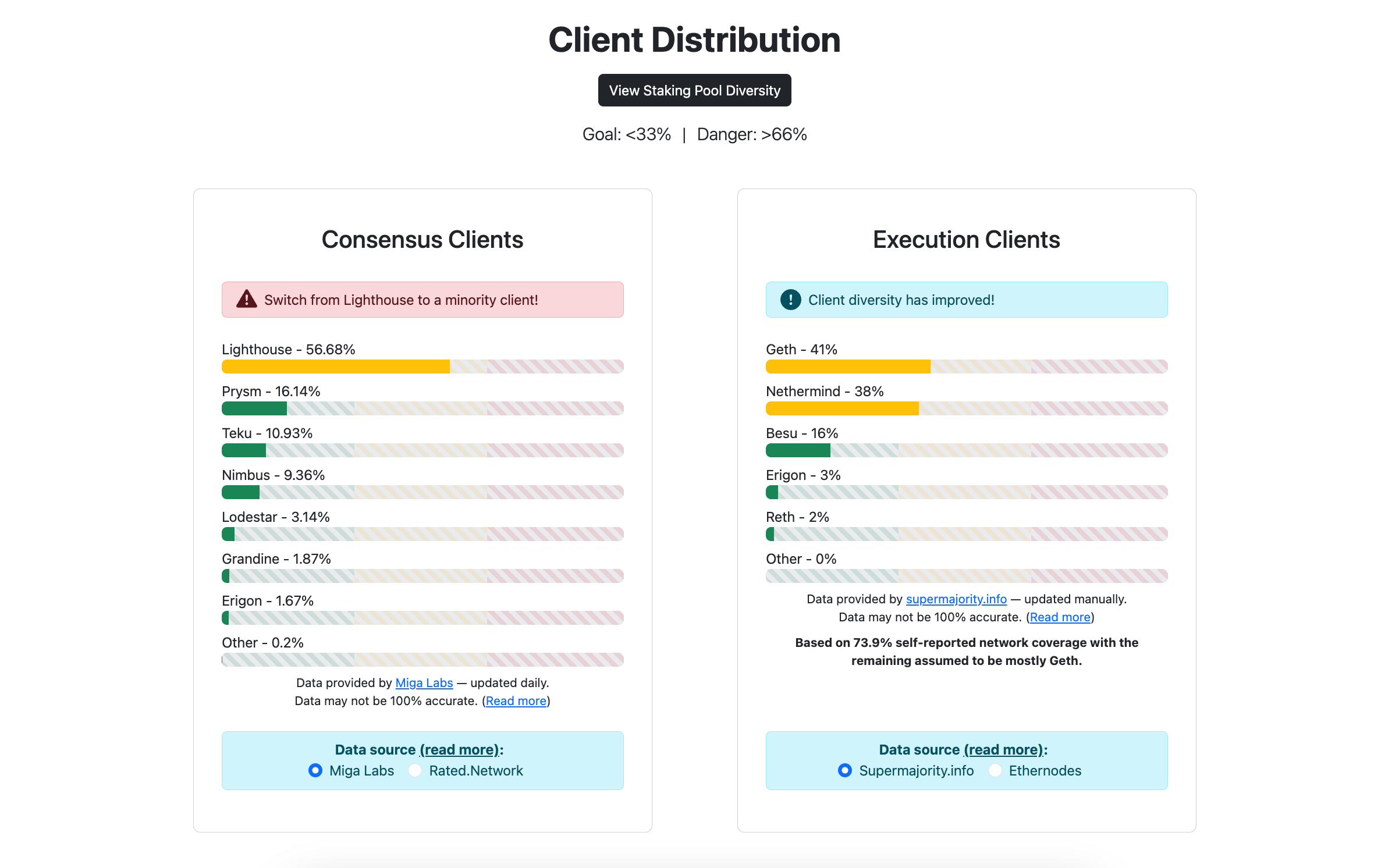Click the Prysm 16.14% progress bar
Viewport: 1399px width, 868px height.
coord(422,408)
